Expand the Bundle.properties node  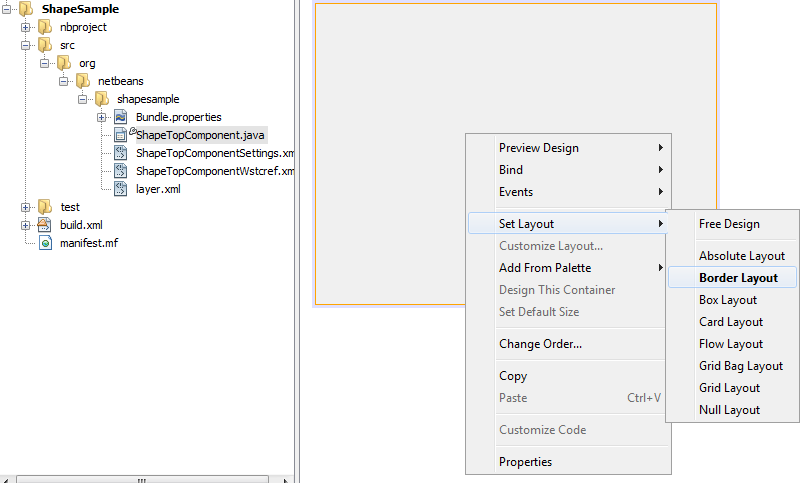[102, 117]
